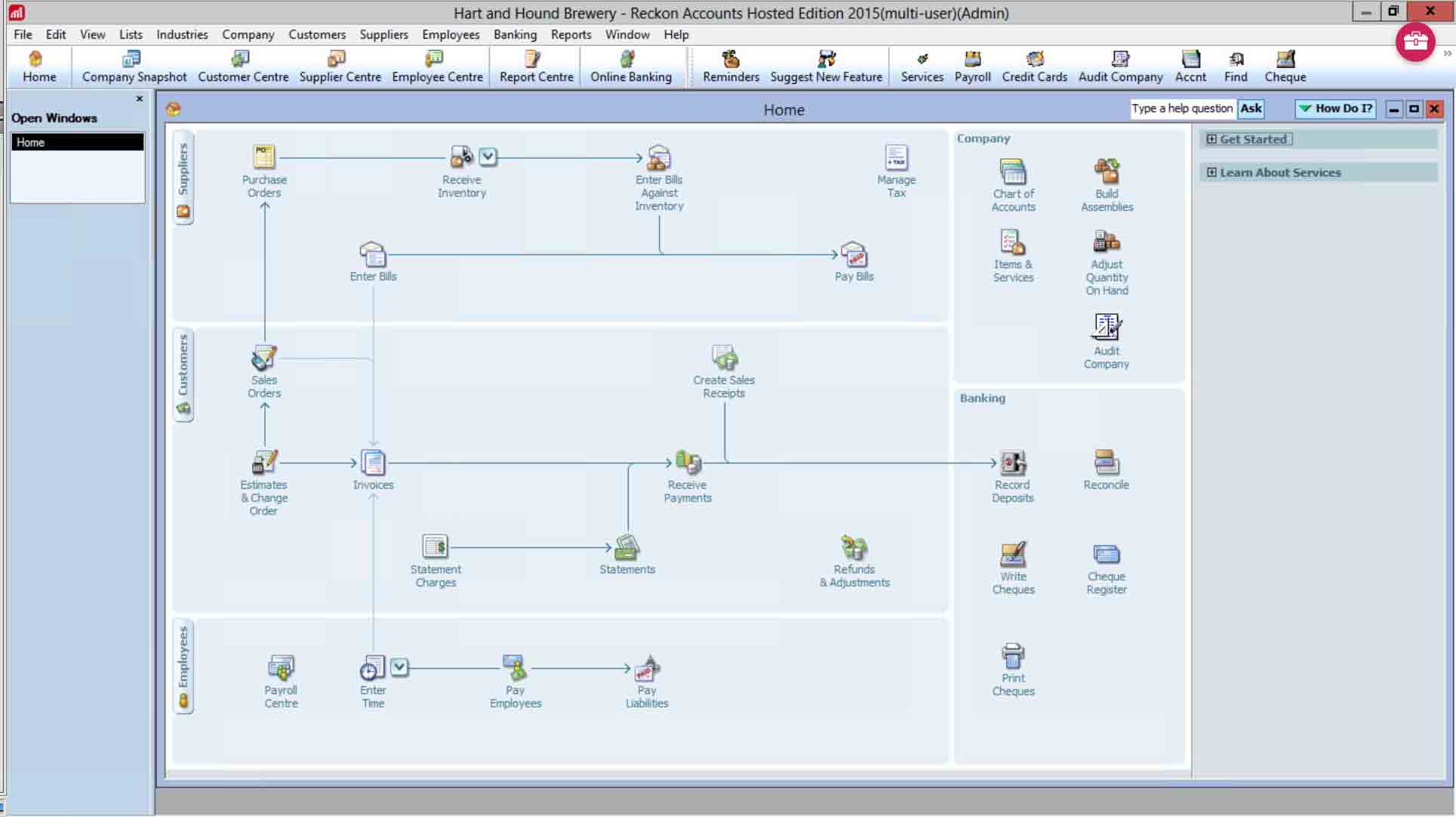Open Create Sales Receipts
This screenshot has width=1456, height=817.
click(x=724, y=358)
